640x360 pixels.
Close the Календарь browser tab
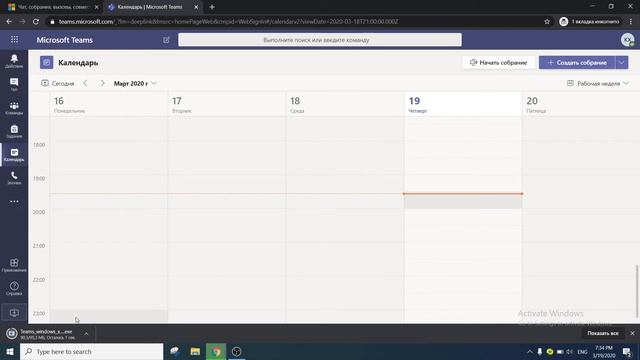(x=196, y=7)
